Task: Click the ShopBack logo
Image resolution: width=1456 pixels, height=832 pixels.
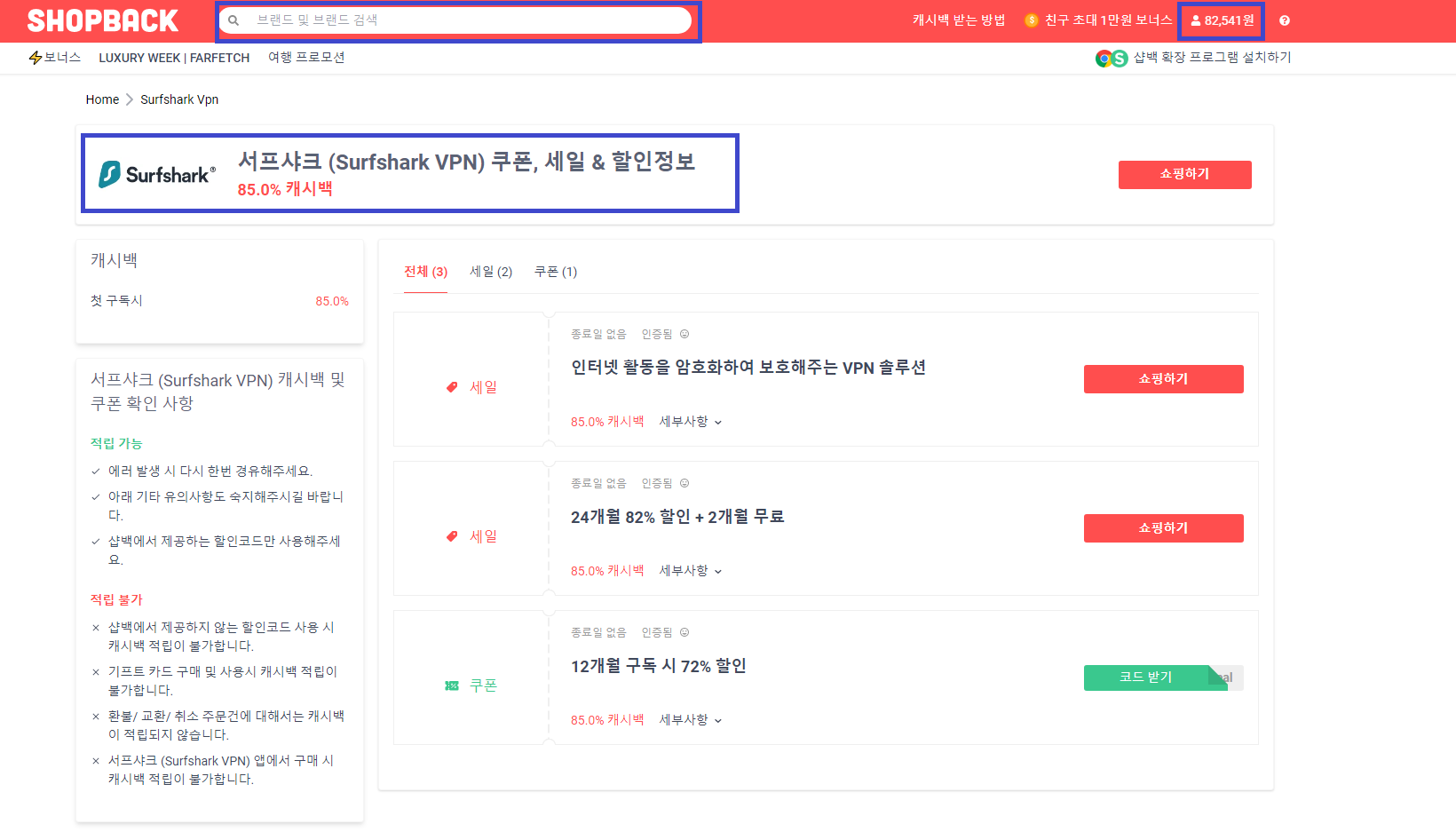Action: point(103,20)
